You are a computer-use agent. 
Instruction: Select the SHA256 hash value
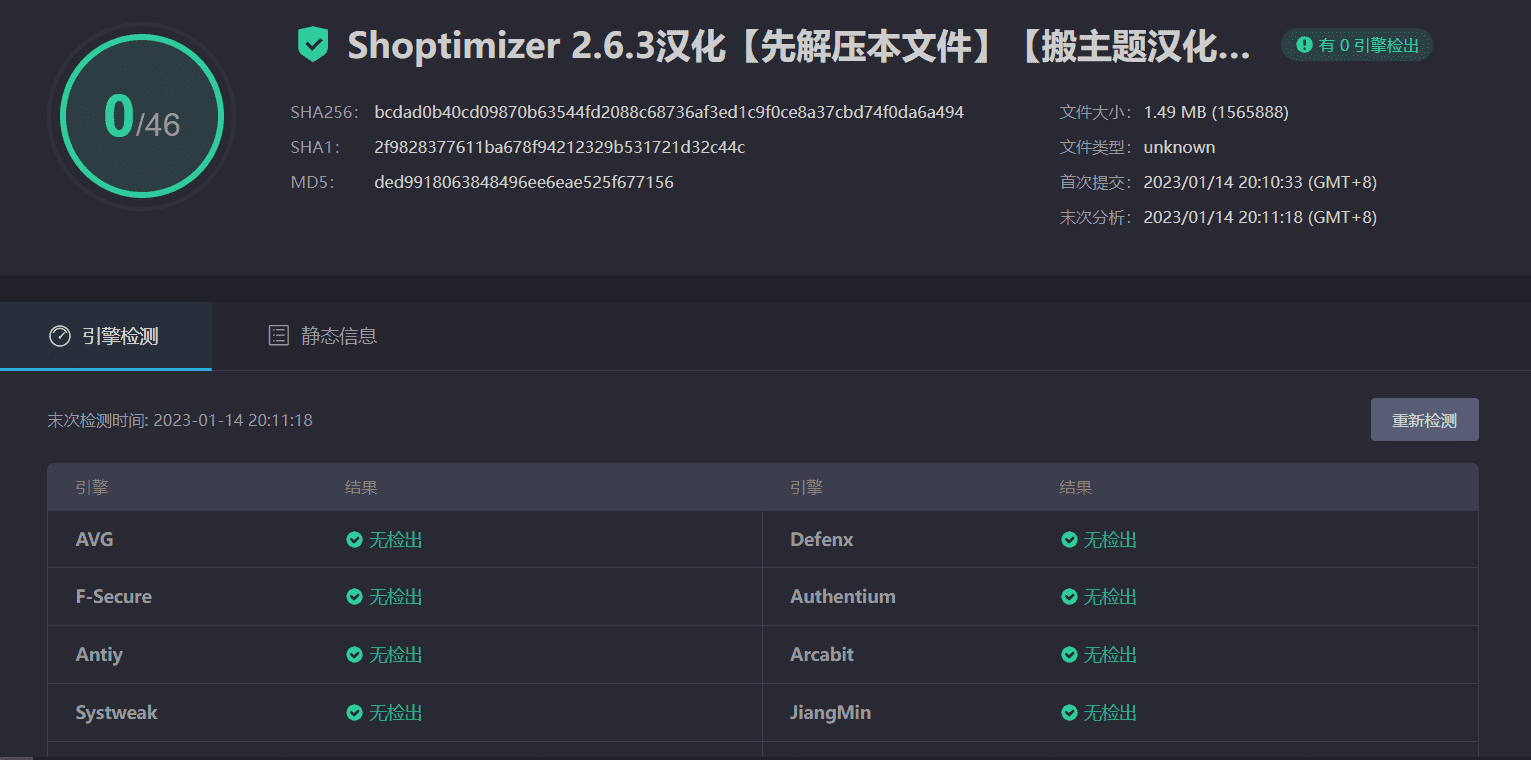pyautogui.click(x=669, y=112)
